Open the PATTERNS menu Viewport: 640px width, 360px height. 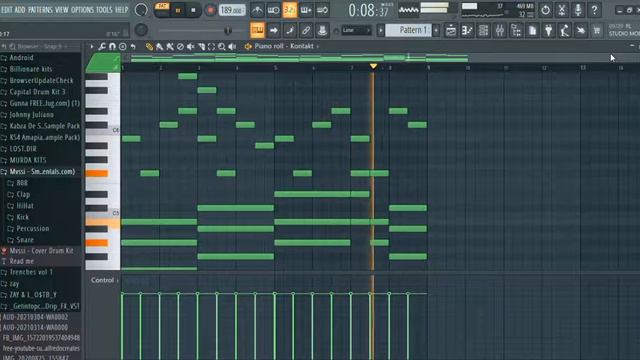pyautogui.click(x=40, y=10)
